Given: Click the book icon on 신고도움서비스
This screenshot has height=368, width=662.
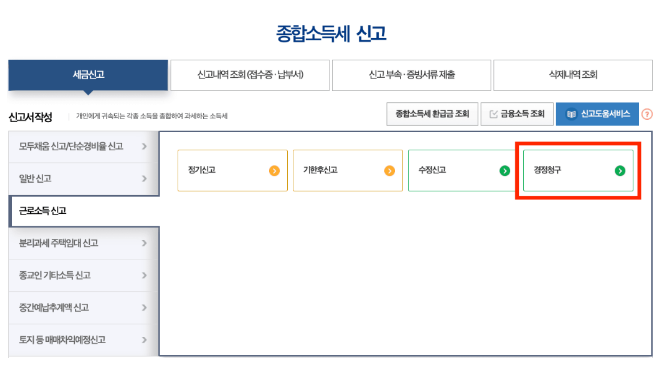Looking at the screenshot, I should click(x=571, y=114).
